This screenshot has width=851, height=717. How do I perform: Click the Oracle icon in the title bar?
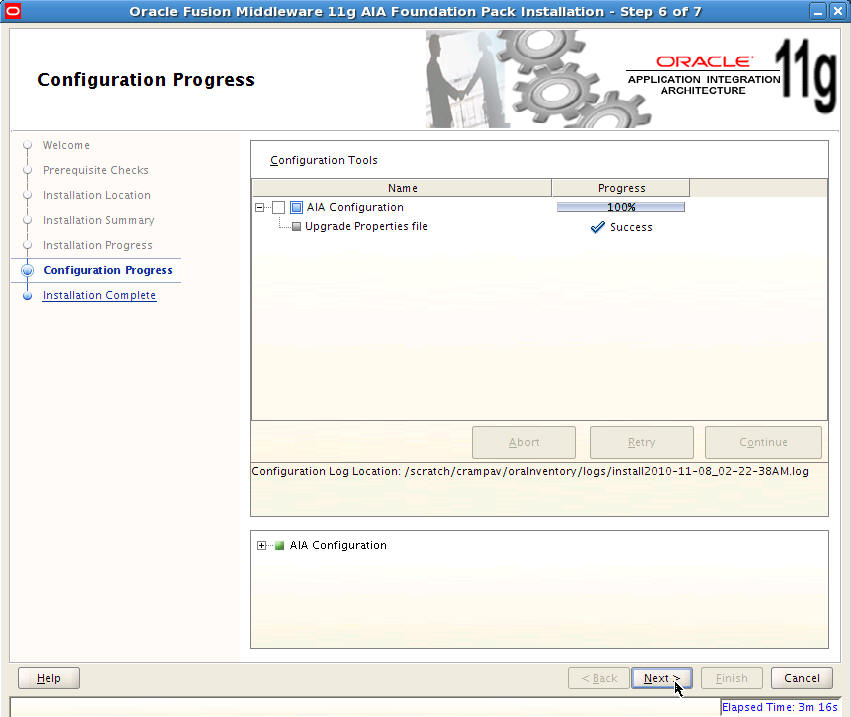(x=12, y=11)
